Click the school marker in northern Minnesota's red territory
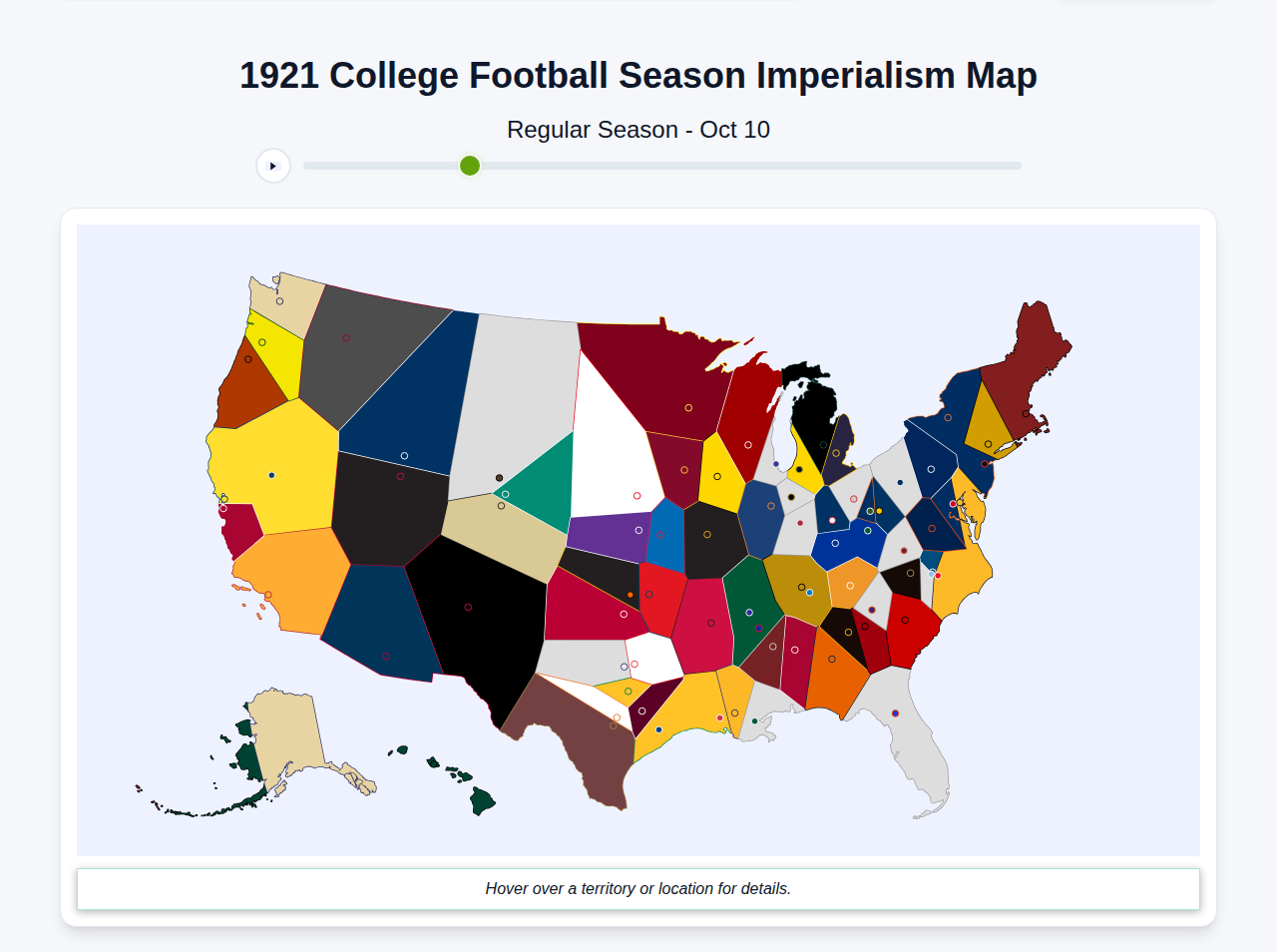This screenshot has height=952, width=1277. [x=687, y=407]
